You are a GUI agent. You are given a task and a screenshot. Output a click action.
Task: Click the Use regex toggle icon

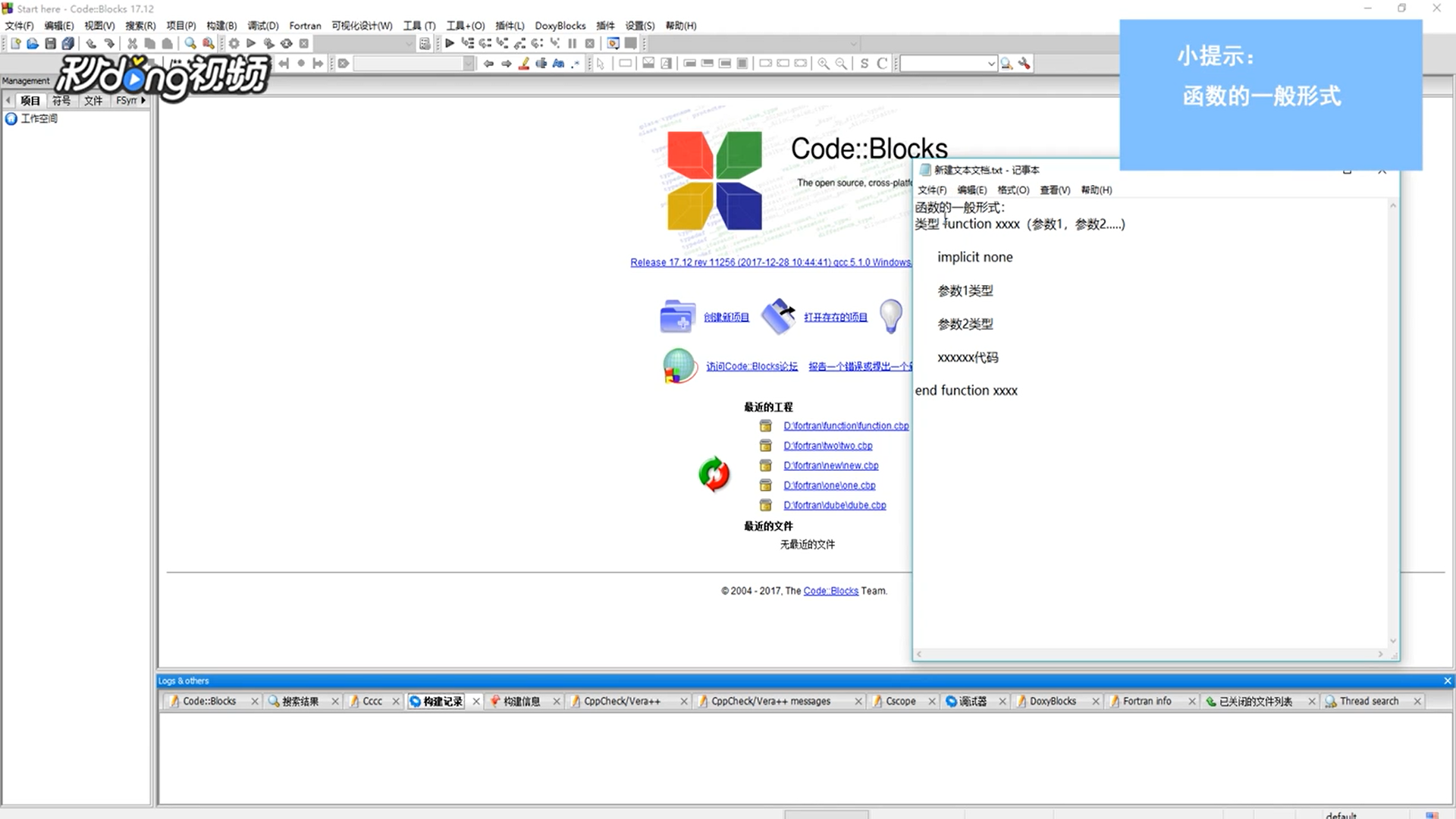click(576, 64)
